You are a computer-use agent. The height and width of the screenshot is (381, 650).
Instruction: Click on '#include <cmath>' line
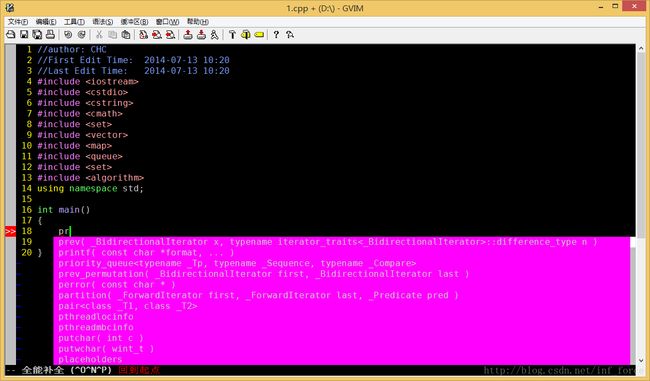[x=80, y=114]
